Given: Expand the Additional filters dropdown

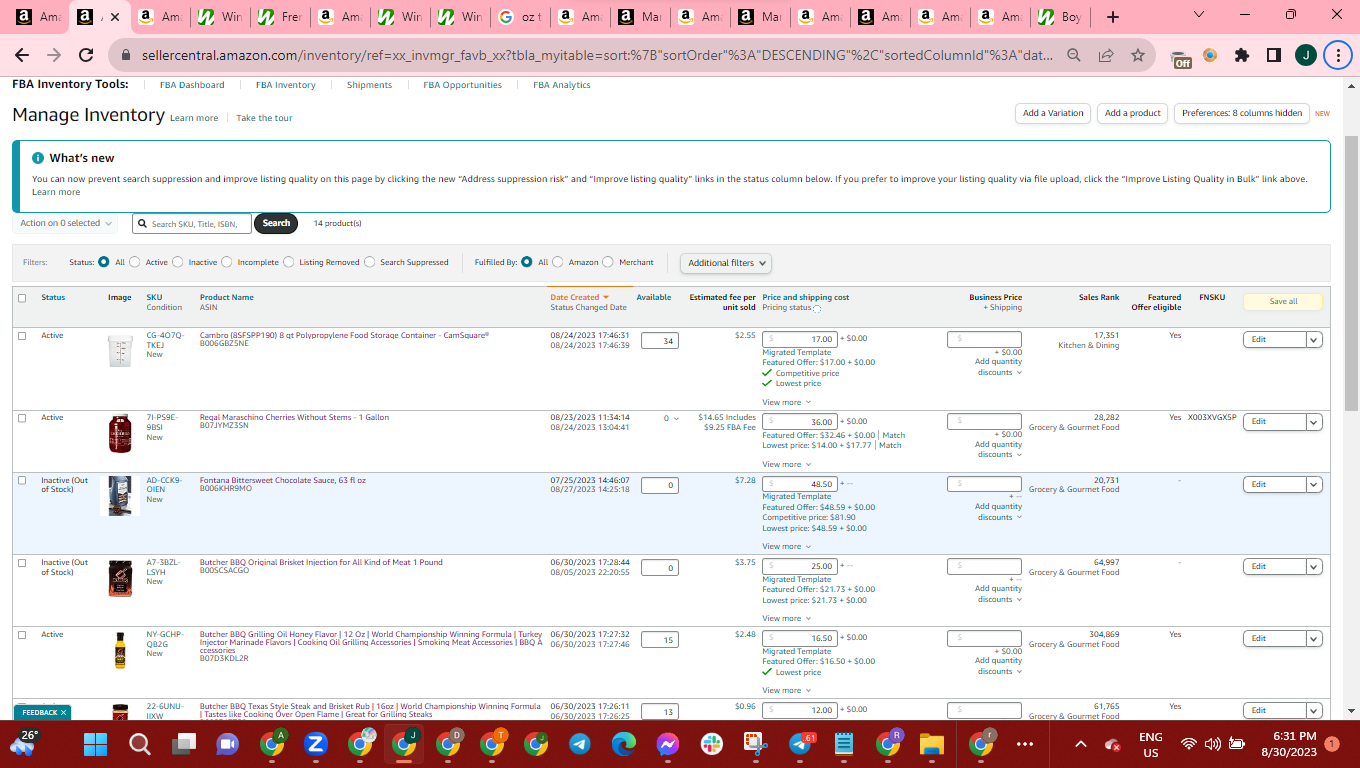Looking at the screenshot, I should [727, 263].
